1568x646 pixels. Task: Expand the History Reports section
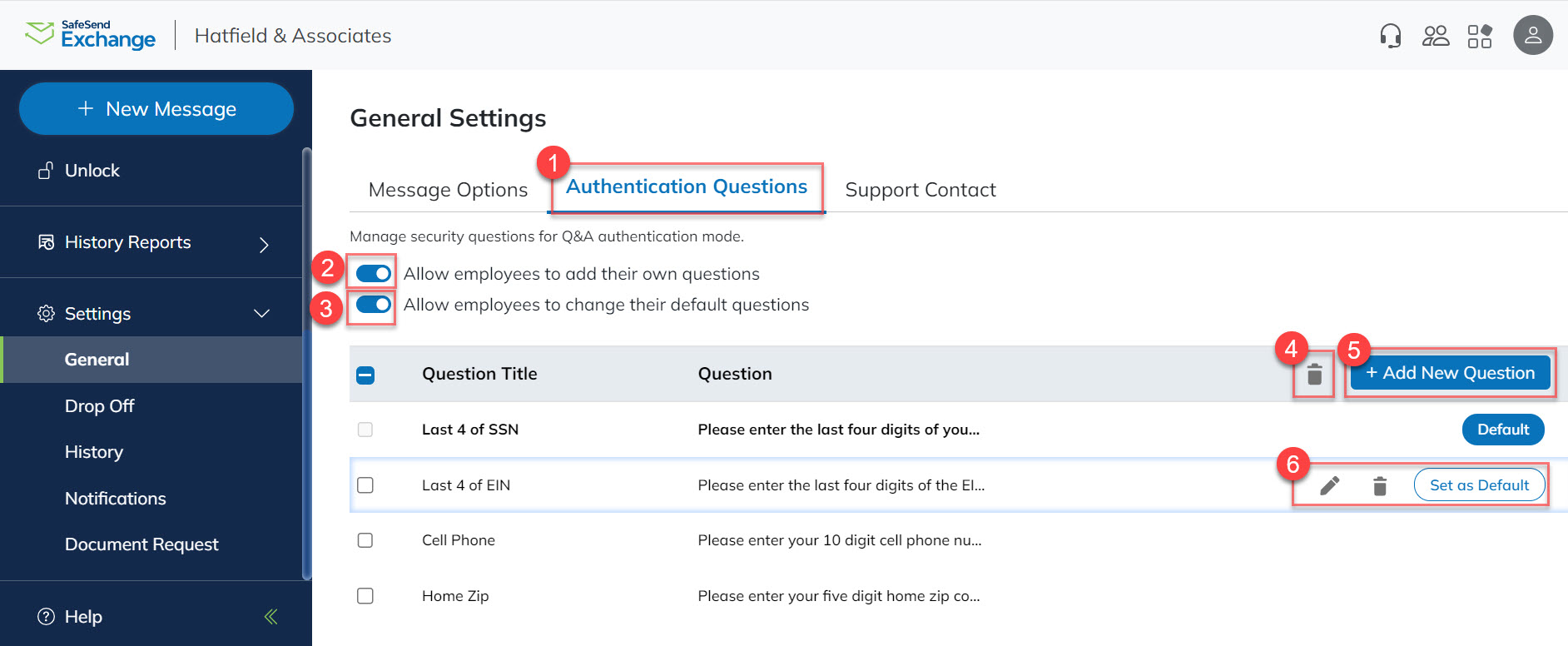(x=263, y=243)
